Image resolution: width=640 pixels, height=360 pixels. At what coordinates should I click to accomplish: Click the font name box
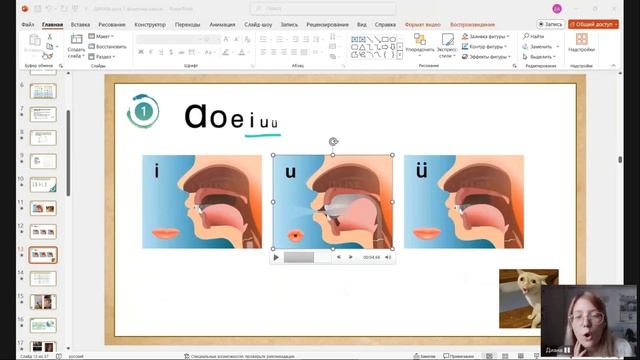169,39
